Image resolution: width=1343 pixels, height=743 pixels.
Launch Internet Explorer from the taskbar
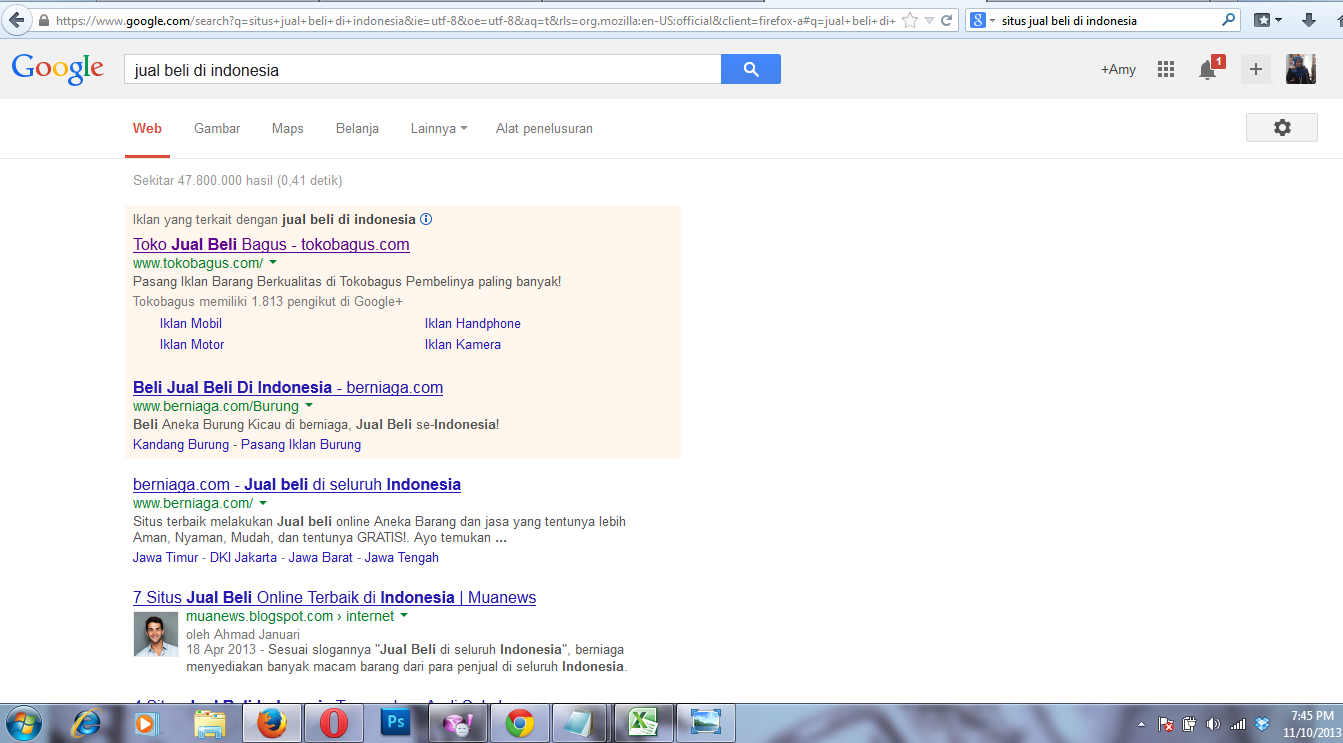pos(86,722)
